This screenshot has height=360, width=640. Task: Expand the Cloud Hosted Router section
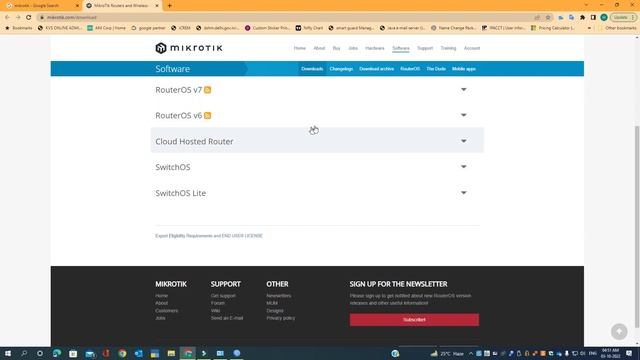point(317,141)
